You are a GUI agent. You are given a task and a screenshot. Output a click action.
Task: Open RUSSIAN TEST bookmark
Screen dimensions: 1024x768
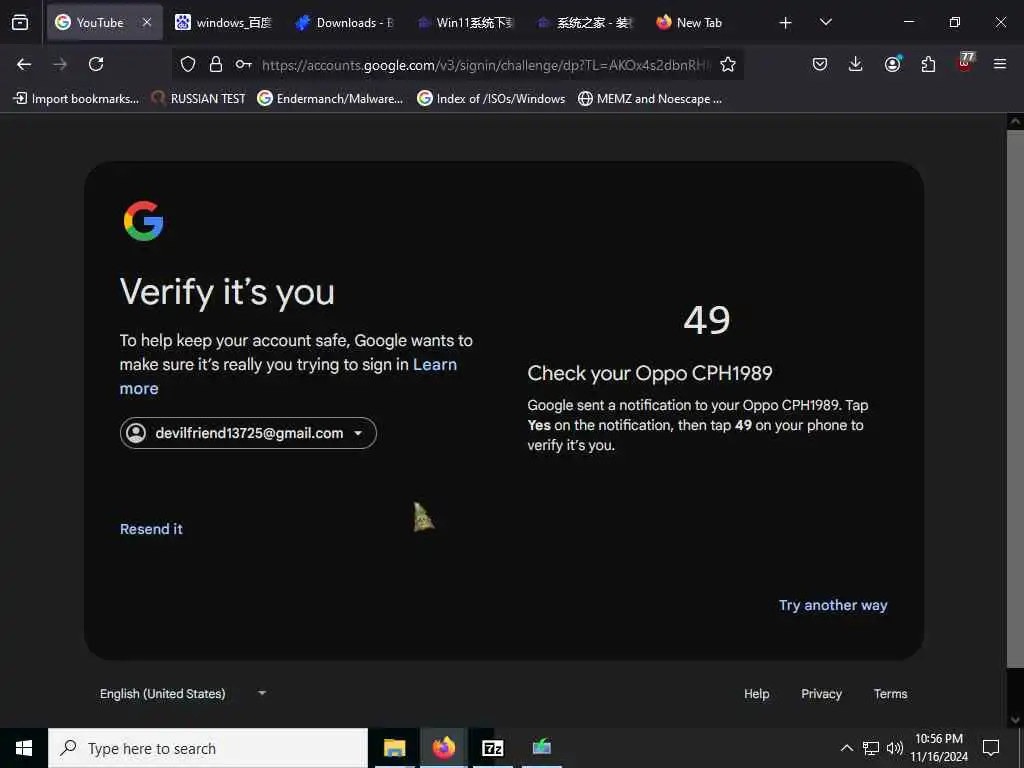coord(198,99)
